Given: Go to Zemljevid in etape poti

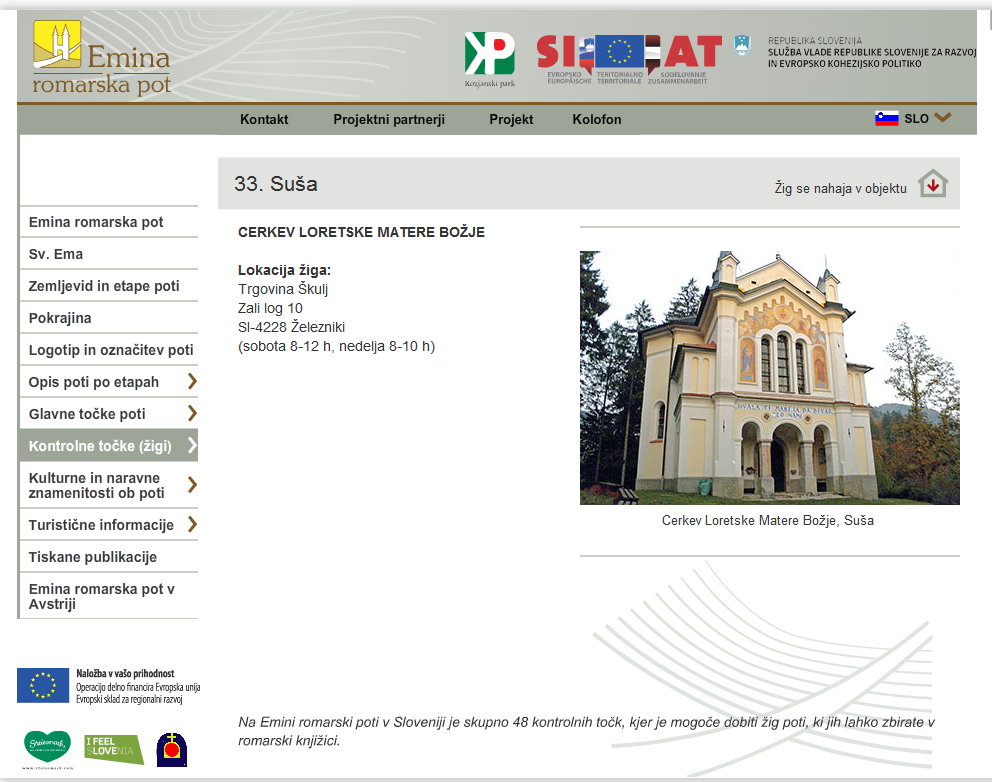Looking at the screenshot, I should click(x=104, y=286).
